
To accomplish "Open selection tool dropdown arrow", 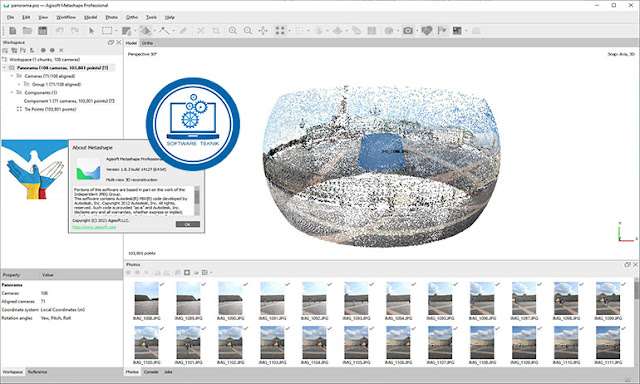I will coord(116,31).
